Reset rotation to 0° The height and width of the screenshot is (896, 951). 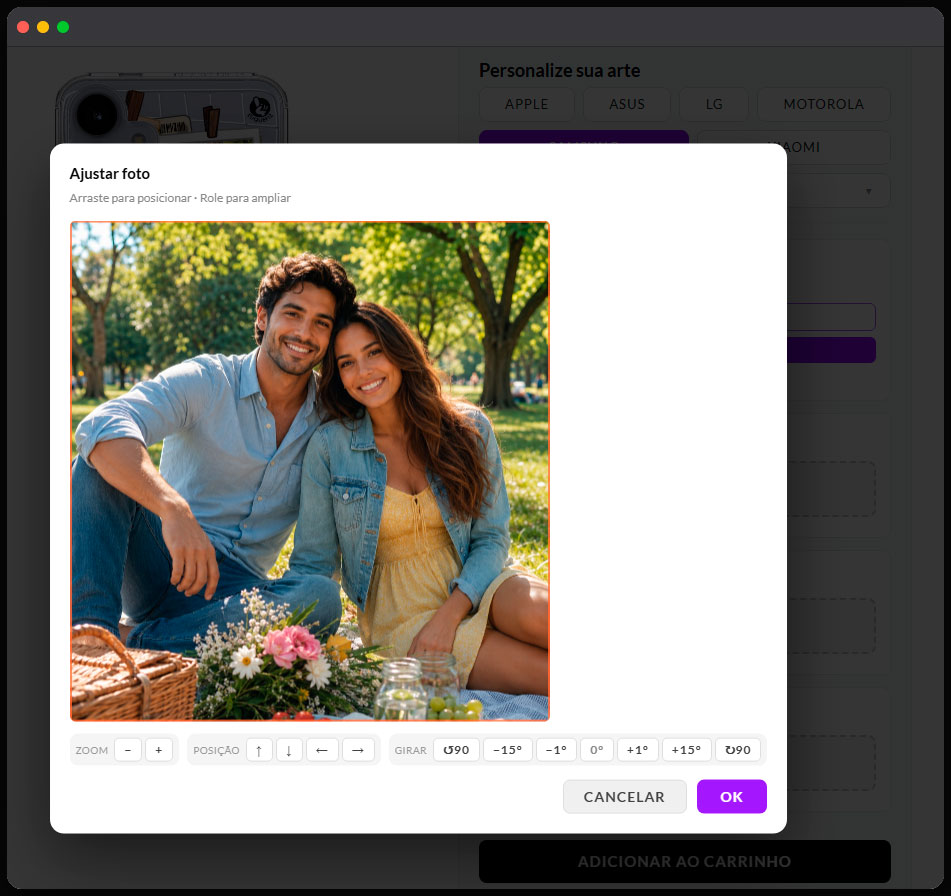[597, 750]
